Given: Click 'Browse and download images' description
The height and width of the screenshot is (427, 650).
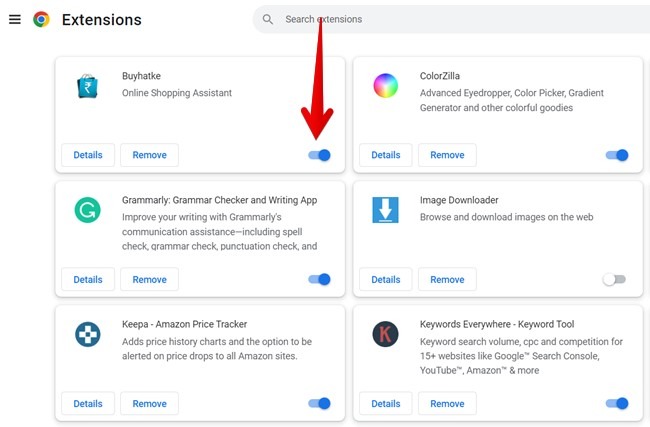Looking at the screenshot, I should 506,217.
